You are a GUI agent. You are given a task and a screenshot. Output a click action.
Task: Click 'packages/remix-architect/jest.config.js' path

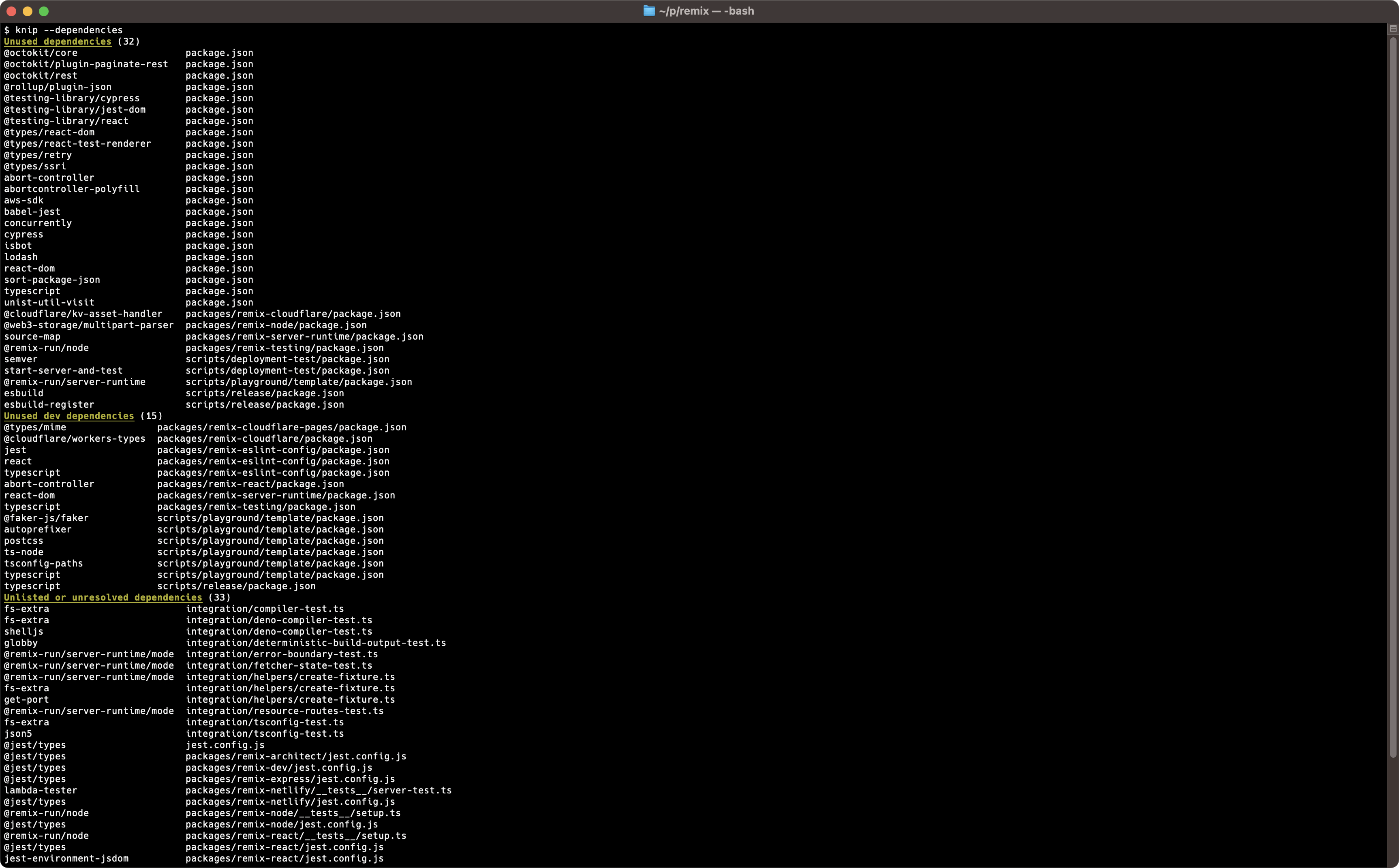tap(296, 756)
